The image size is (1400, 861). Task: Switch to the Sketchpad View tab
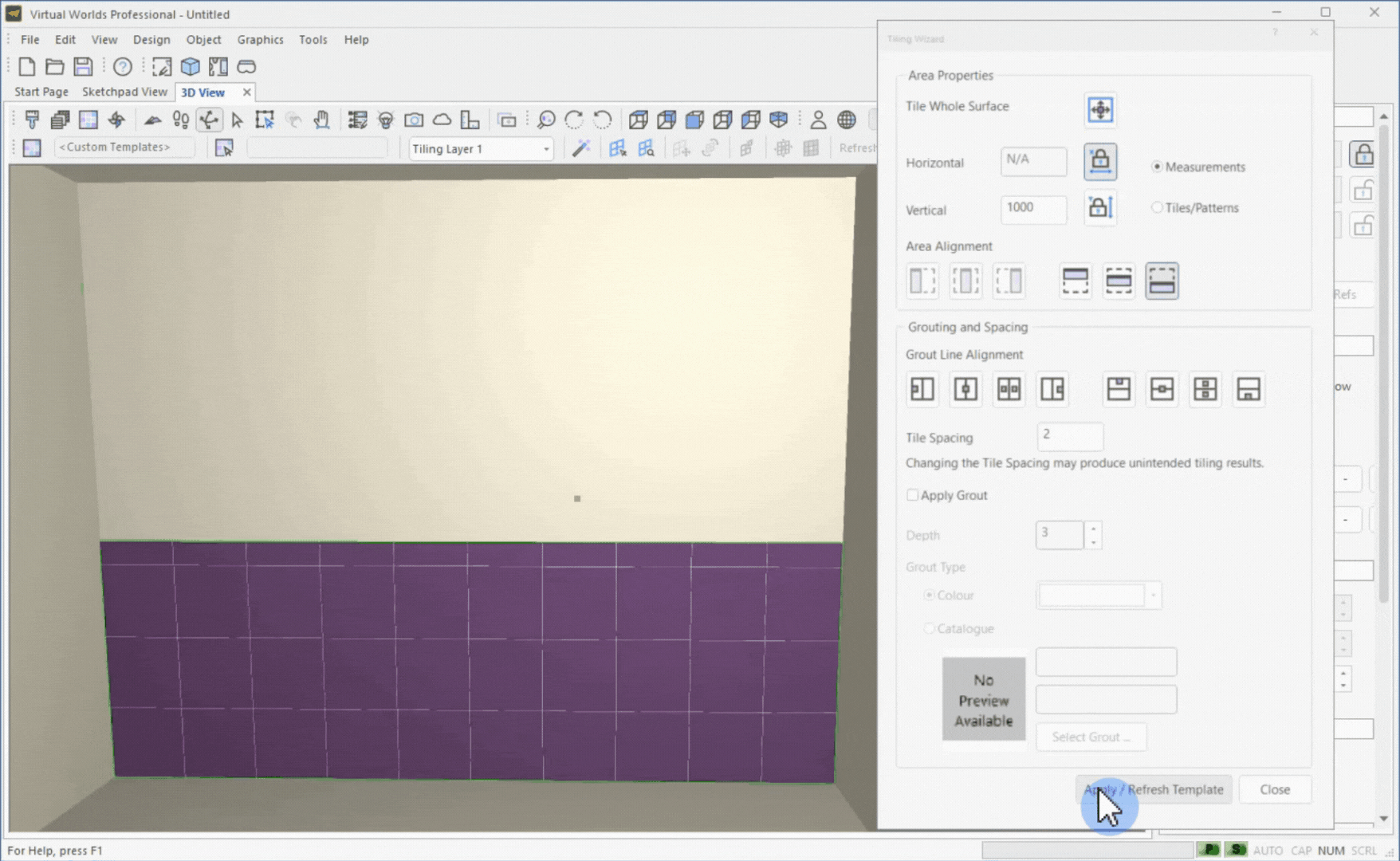(x=124, y=92)
